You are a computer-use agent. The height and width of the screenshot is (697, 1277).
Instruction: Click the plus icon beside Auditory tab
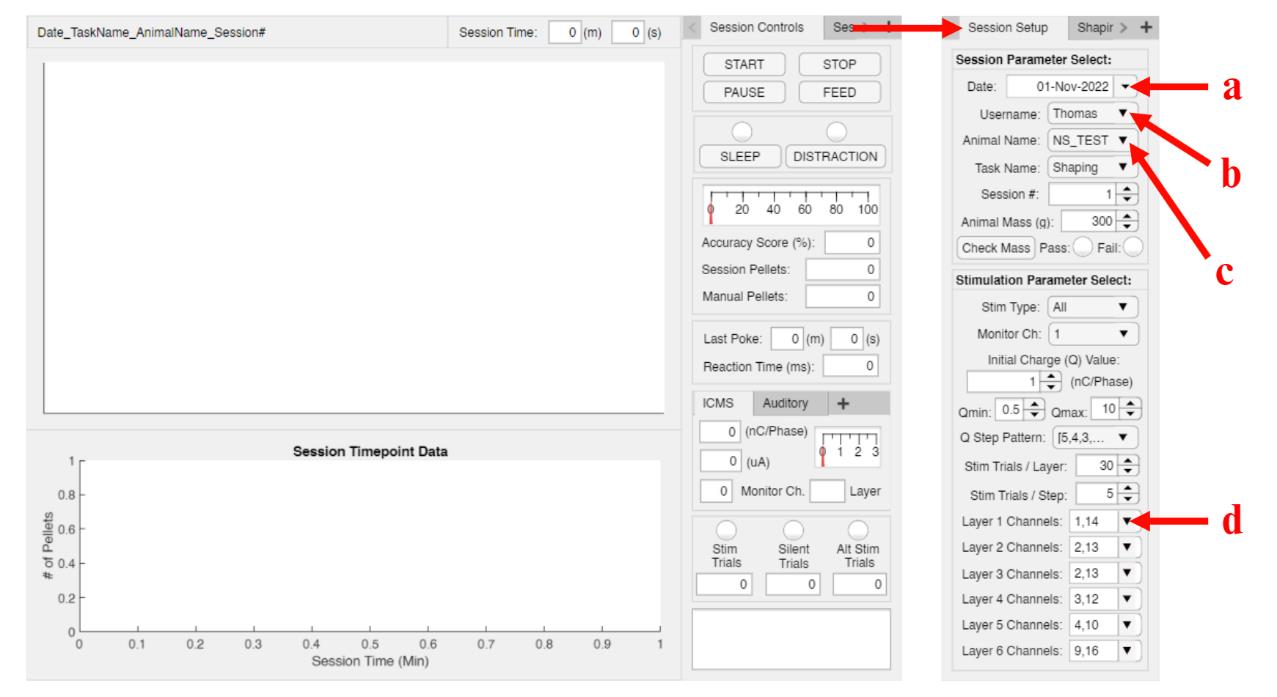tap(843, 403)
